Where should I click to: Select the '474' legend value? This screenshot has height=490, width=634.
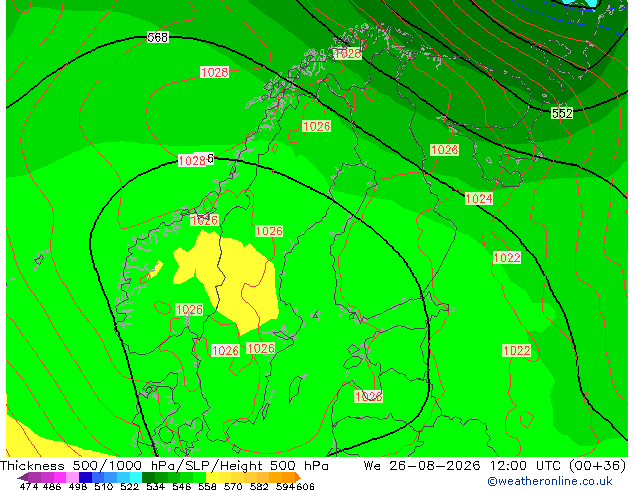pyautogui.click(x=29, y=486)
